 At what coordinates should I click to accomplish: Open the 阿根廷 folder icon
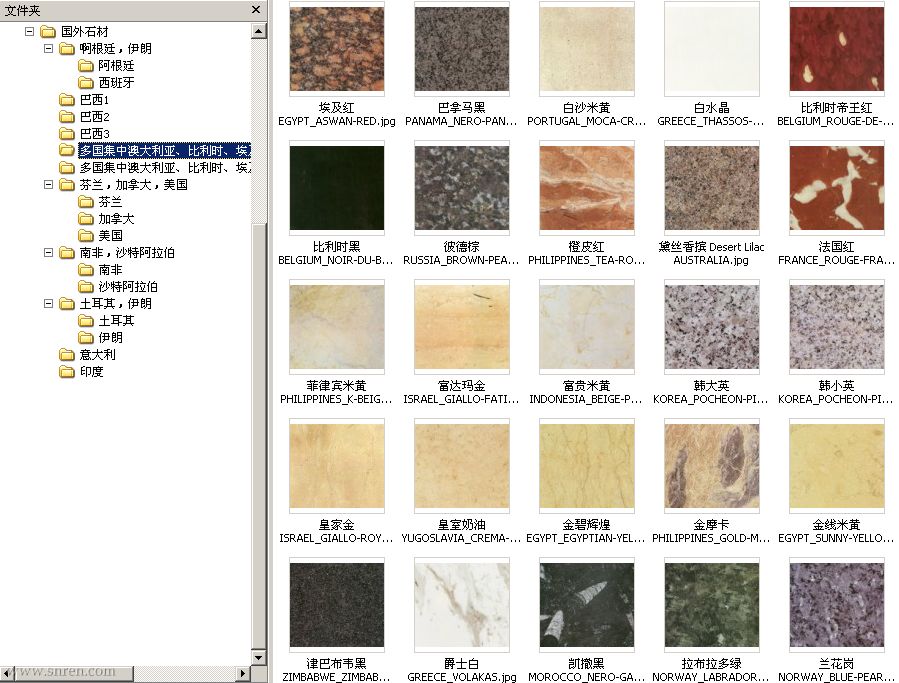pos(86,65)
